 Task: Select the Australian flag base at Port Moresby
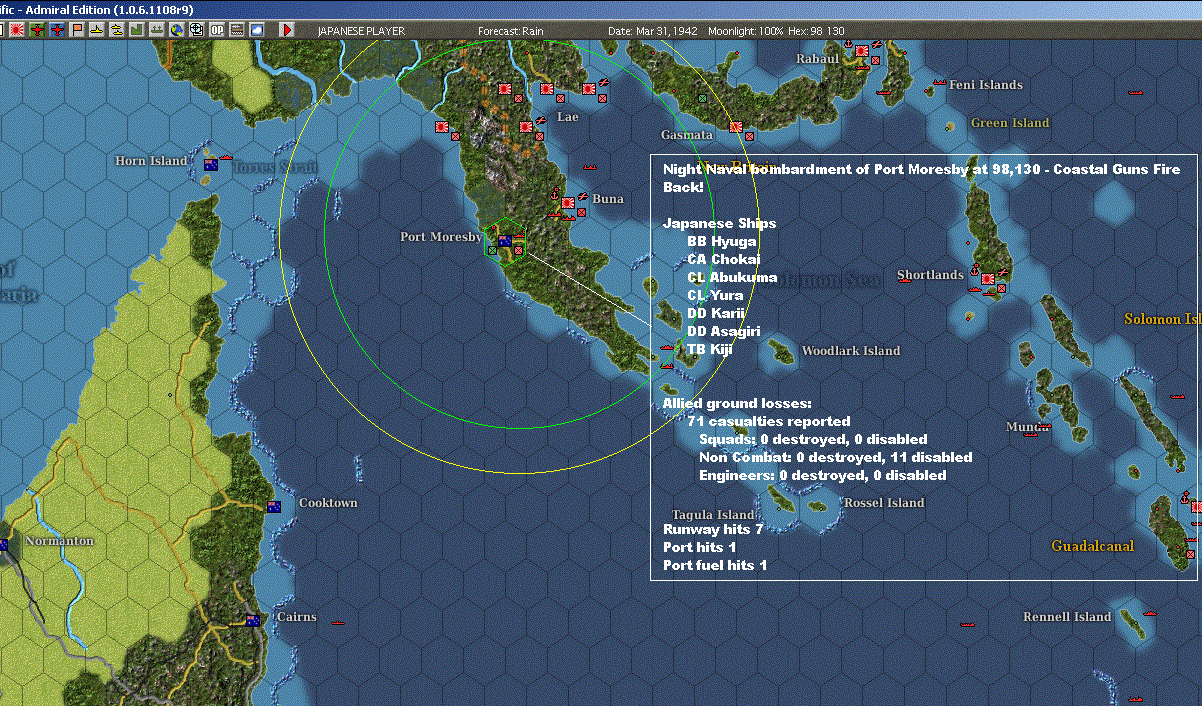[505, 240]
